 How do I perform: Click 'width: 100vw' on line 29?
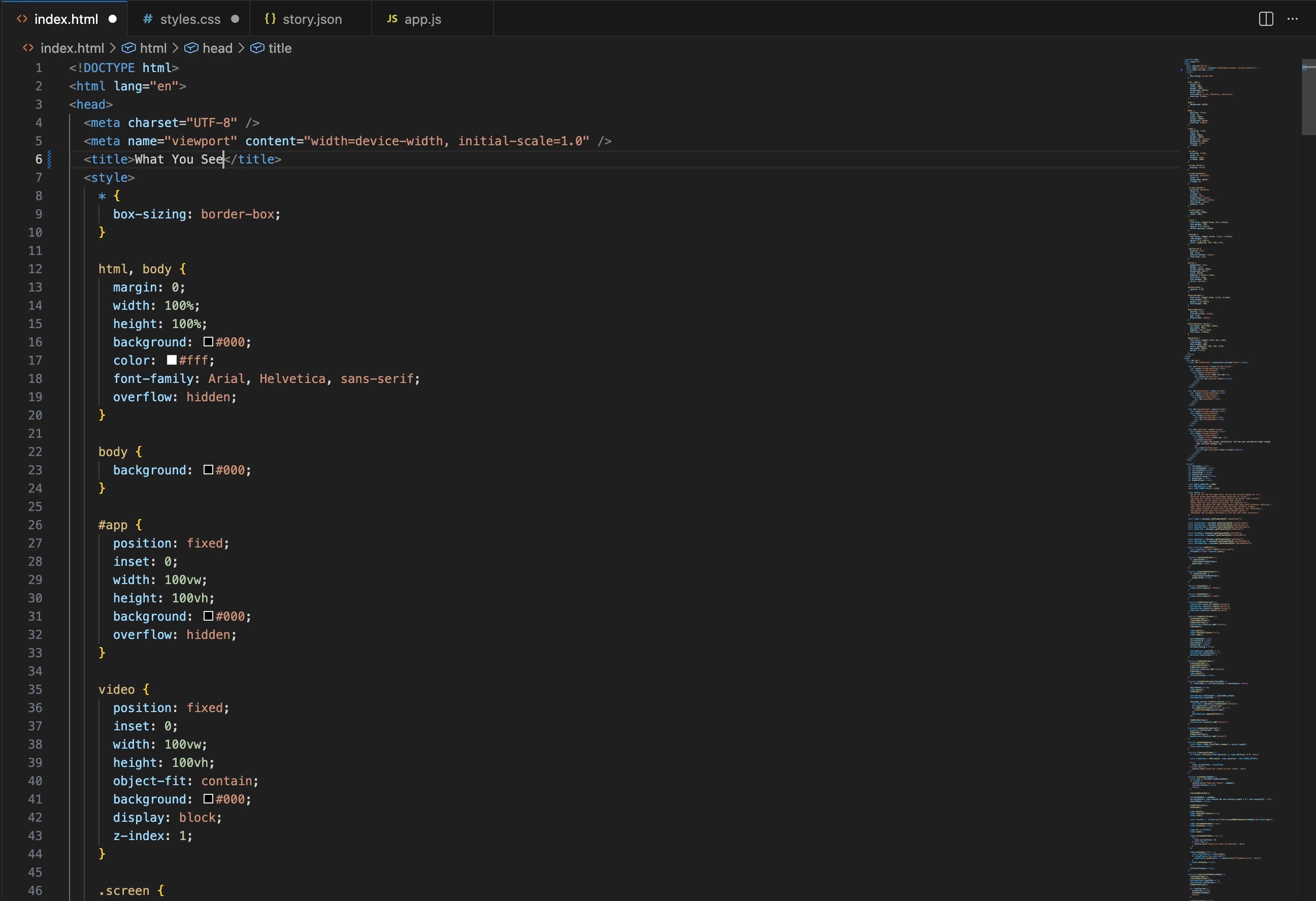point(160,580)
